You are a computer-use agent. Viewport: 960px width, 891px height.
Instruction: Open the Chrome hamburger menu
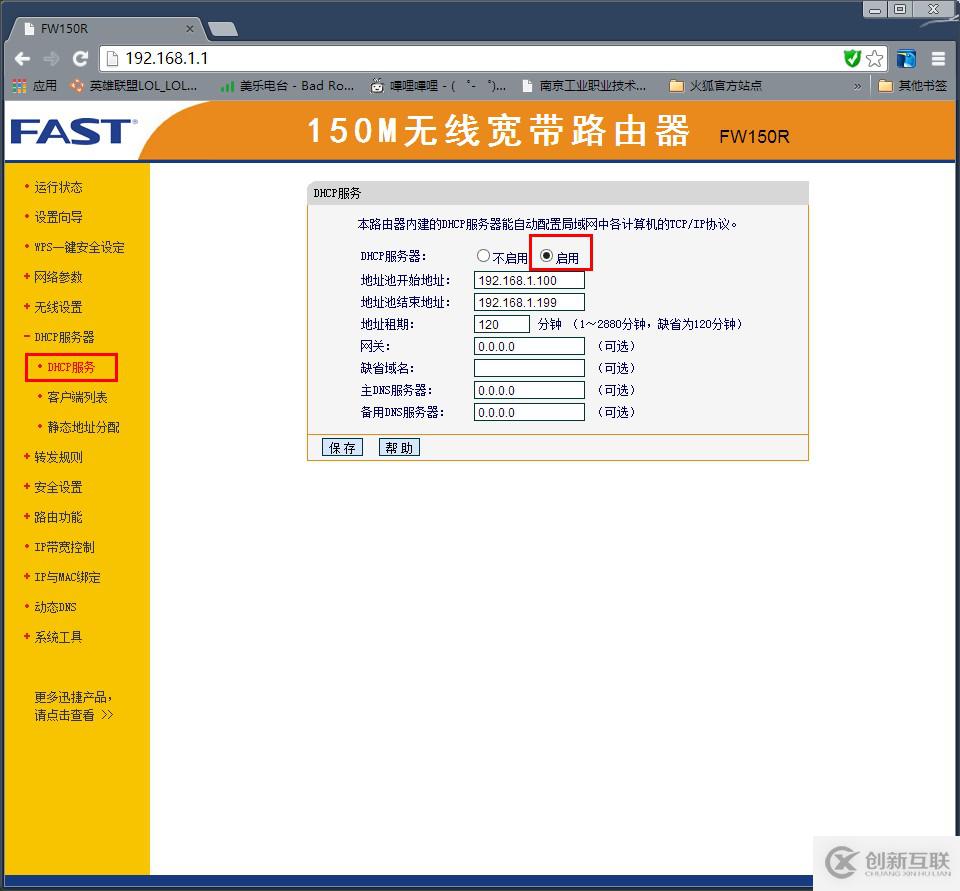tap(939, 59)
